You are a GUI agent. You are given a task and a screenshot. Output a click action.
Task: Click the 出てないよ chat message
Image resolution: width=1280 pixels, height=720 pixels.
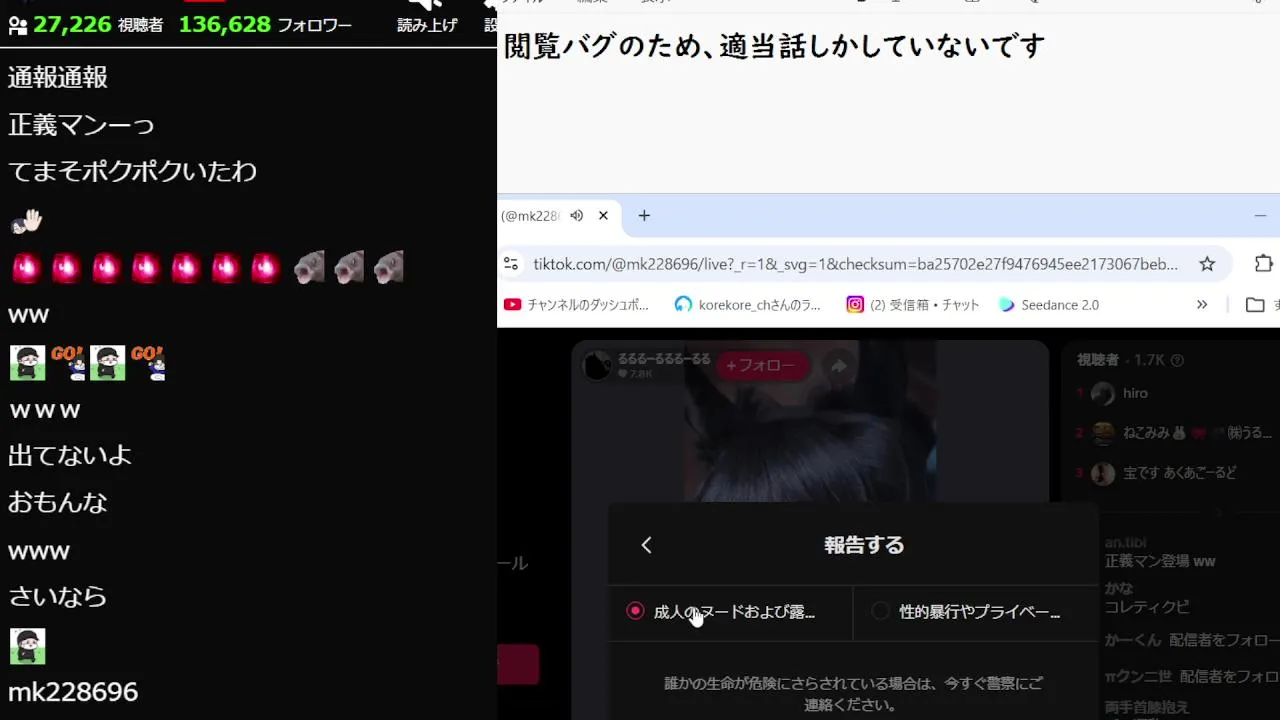tap(70, 456)
